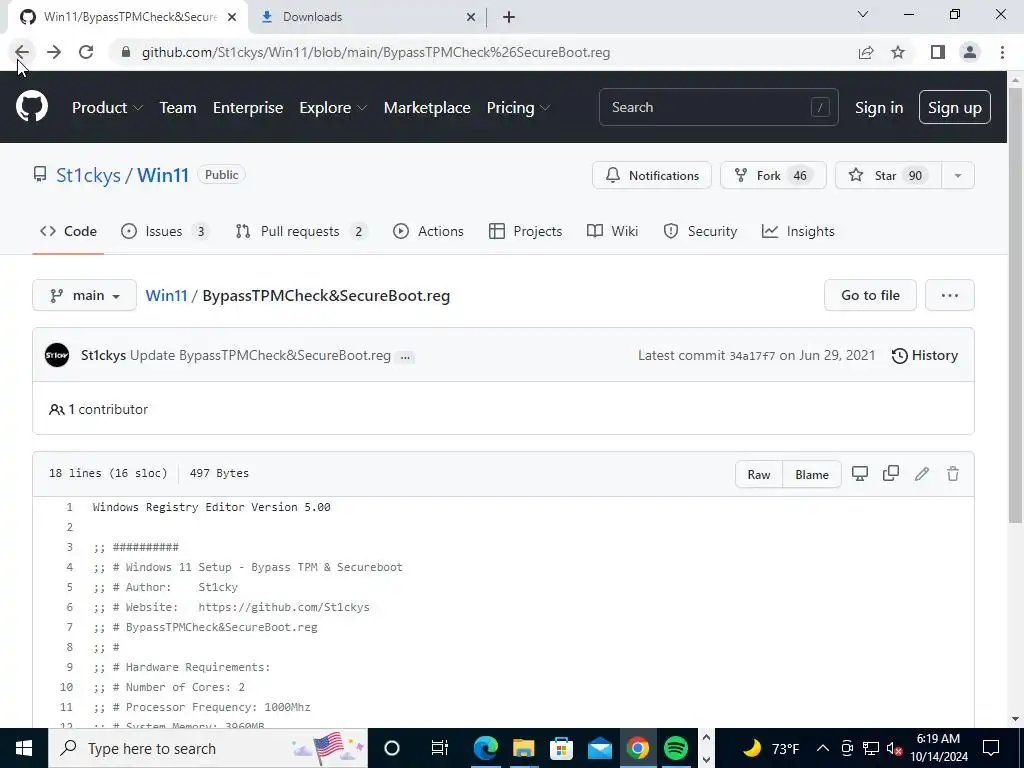Reload the page with refresh icon
Screen dimensions: 1024x768
86,52
